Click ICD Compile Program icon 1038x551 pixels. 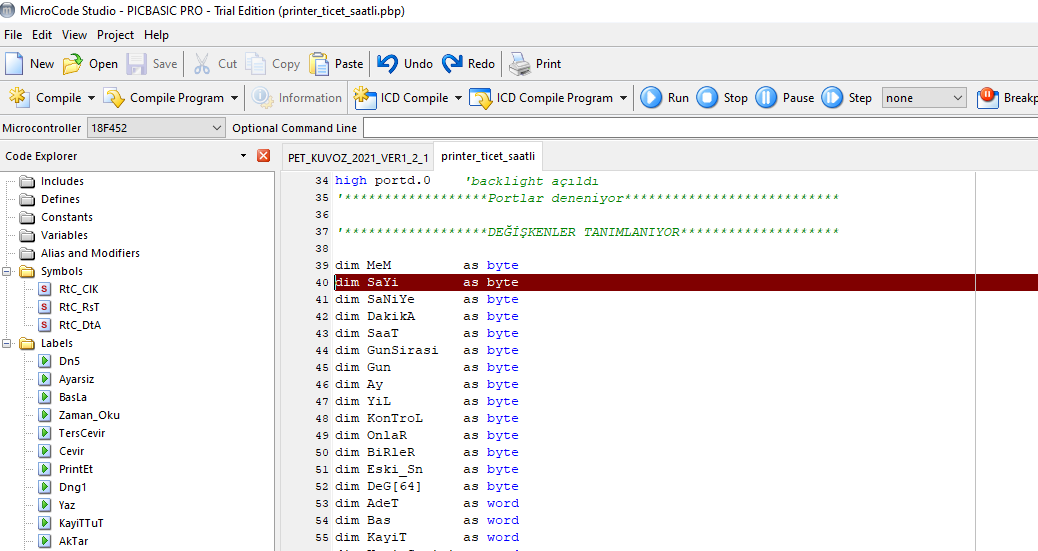coord(481,97)
